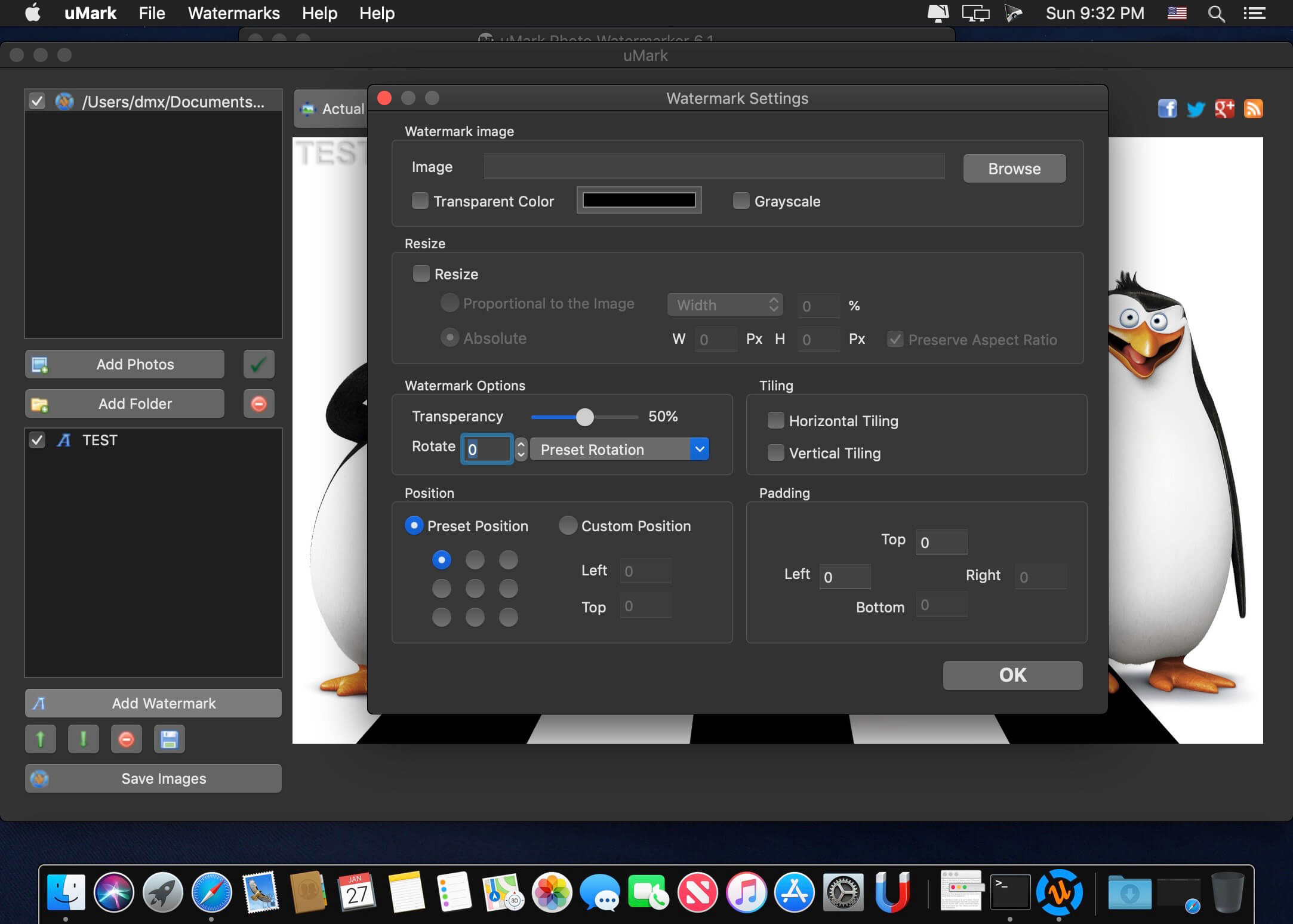Open the RSS feed icon
The image size is (1293, 924).
tap(1253, 109)
